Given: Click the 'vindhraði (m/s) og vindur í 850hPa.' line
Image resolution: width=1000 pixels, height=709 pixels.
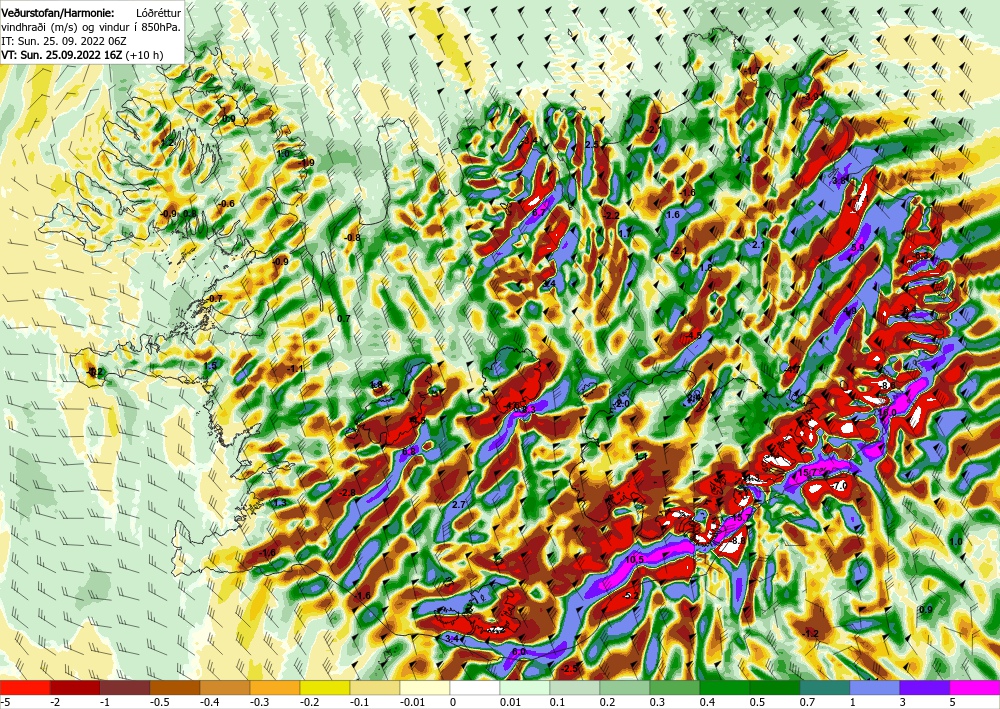Looking at the screenshot, I should pyautogui.click(x=91, y=27).
